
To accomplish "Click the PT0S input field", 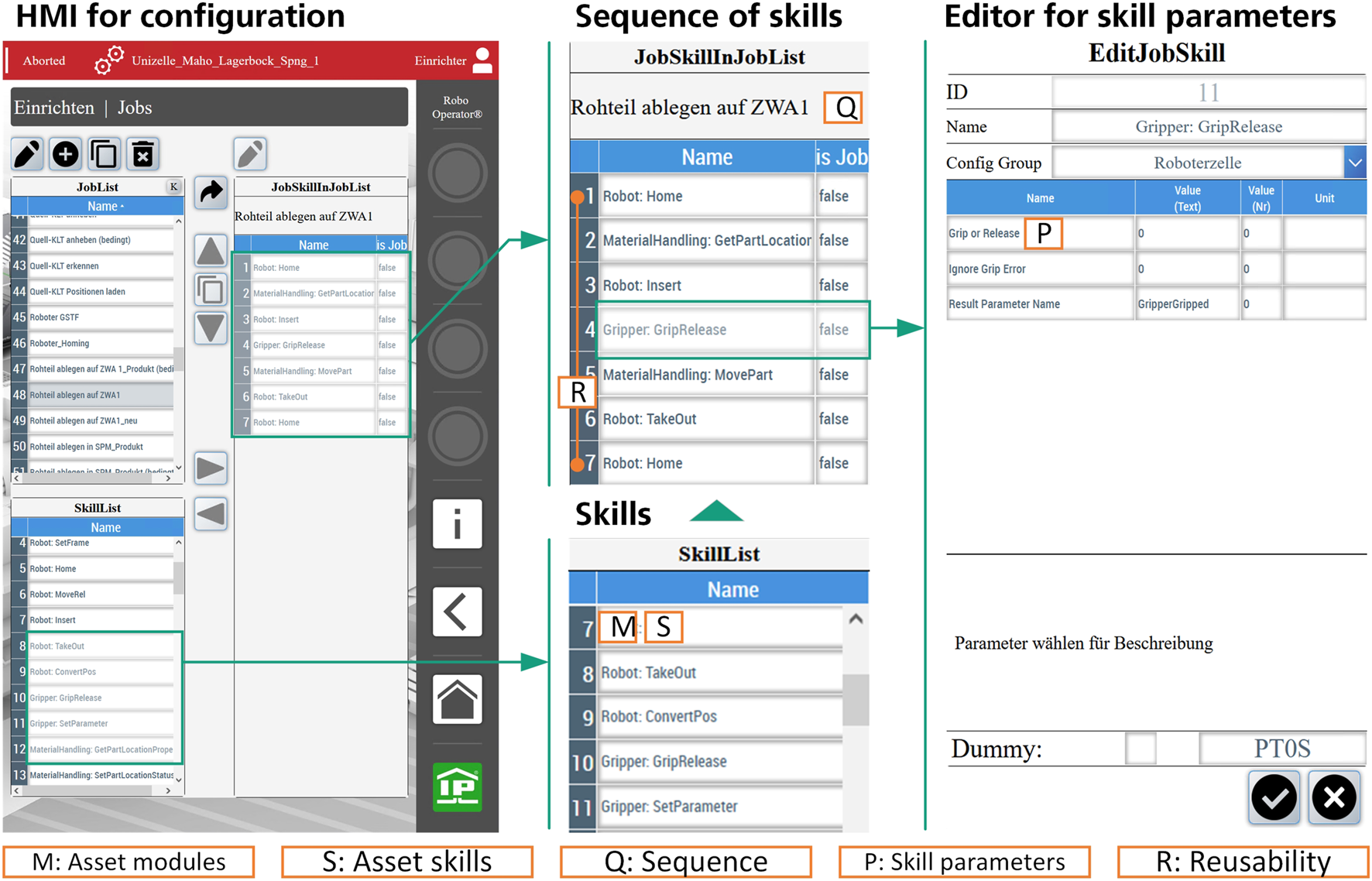I will click(1281, 749).
